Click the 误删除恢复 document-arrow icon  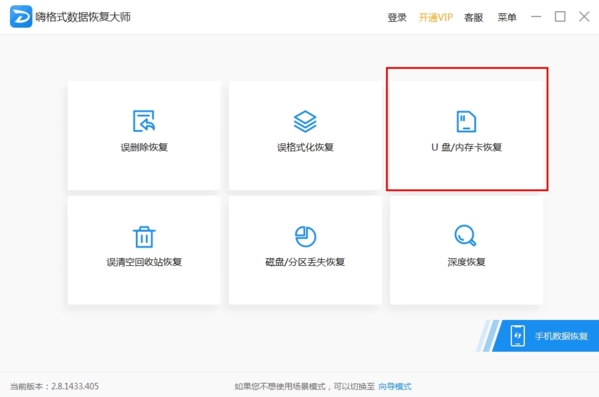click(144, 121)
